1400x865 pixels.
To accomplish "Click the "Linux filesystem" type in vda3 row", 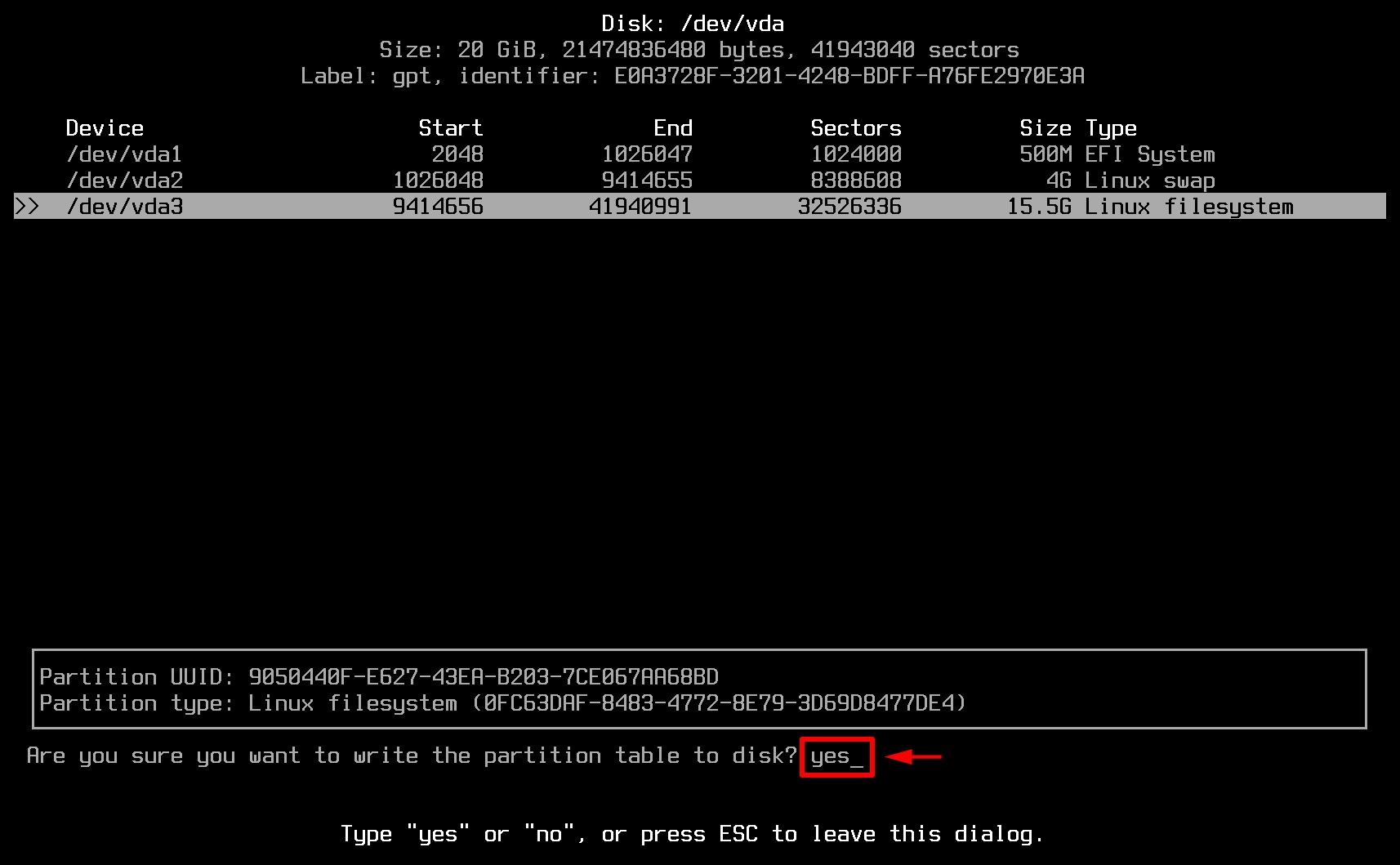I will 1189,207.
